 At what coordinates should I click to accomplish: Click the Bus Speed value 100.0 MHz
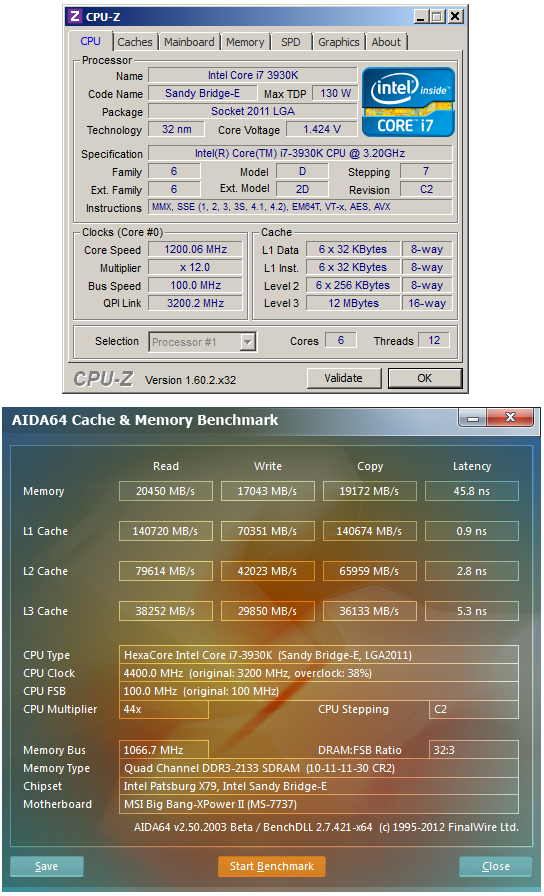pyautogui.click(x=195, y=285)
